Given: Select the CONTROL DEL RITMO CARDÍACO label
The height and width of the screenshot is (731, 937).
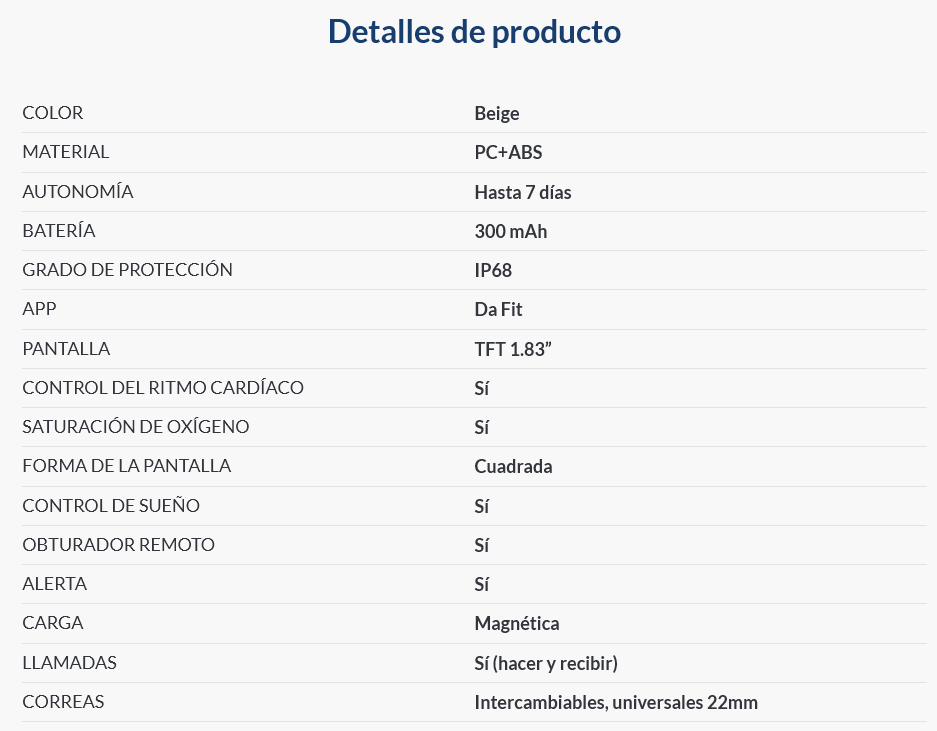Looking at the screenshot, I should coord(163,388).
